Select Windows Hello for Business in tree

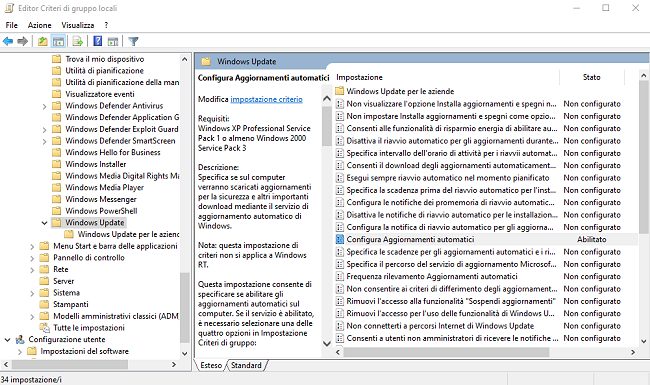click(x=113, y=153)
